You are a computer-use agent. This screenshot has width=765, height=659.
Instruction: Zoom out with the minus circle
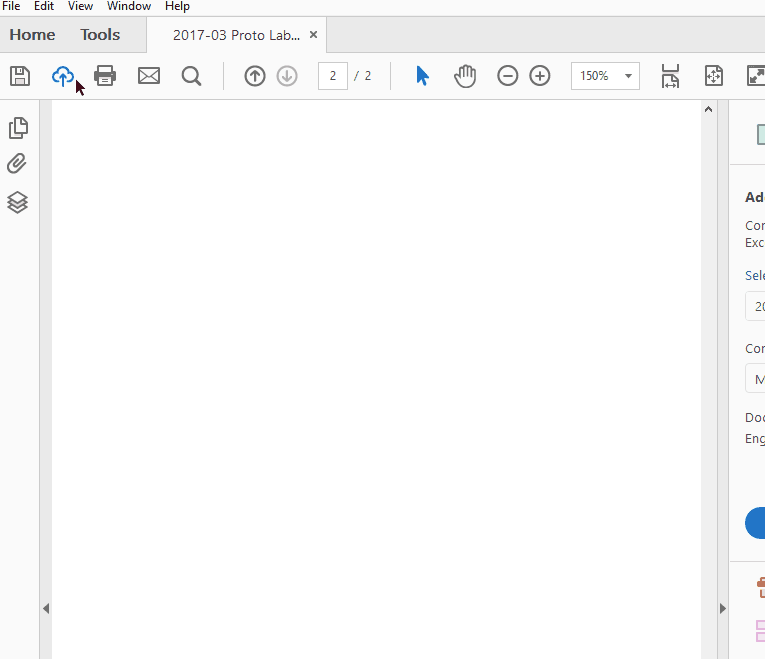(x=507, y=76)
